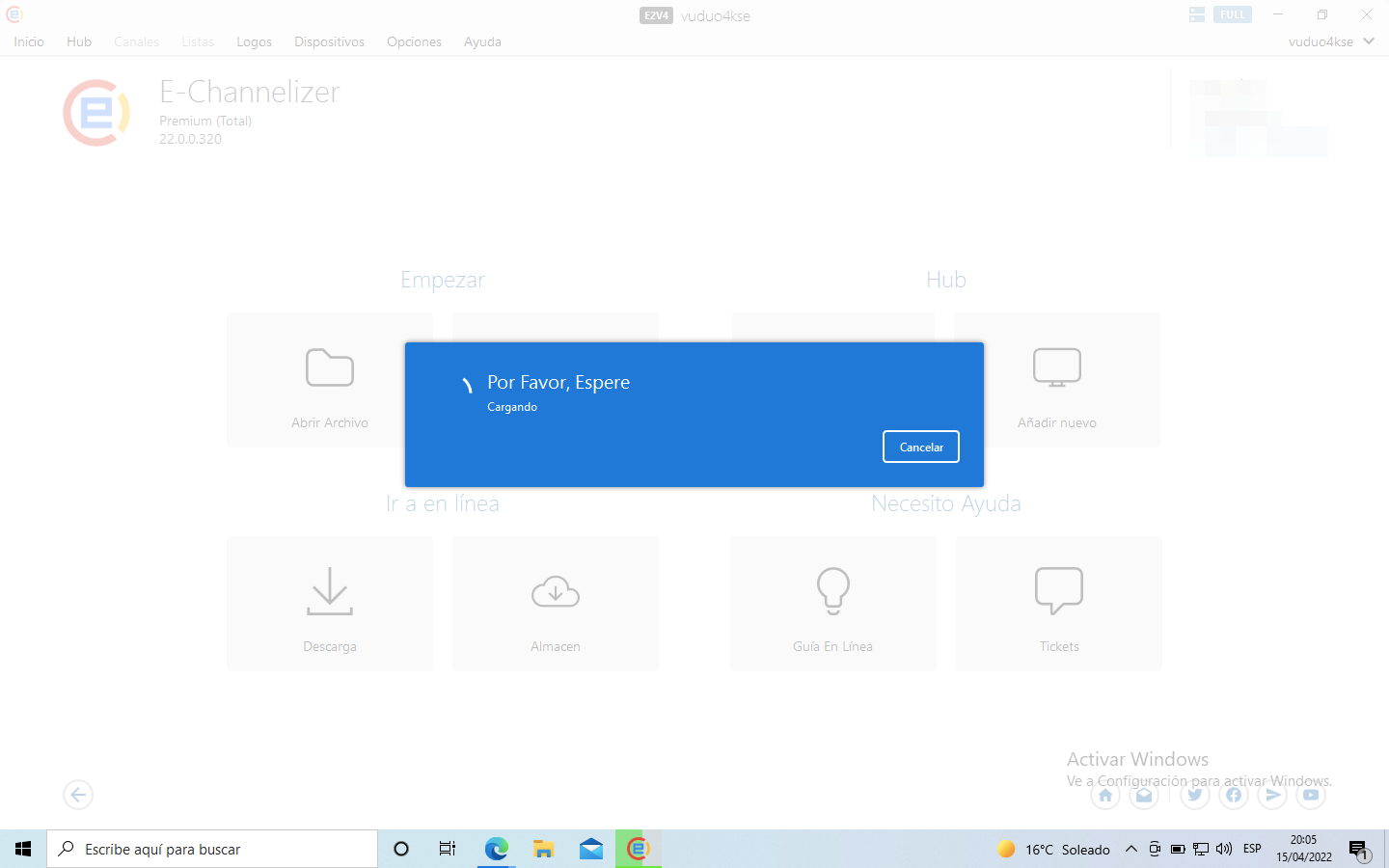Click the FULL badge in title bar
1389x868 pixels.
point(1232,14)
